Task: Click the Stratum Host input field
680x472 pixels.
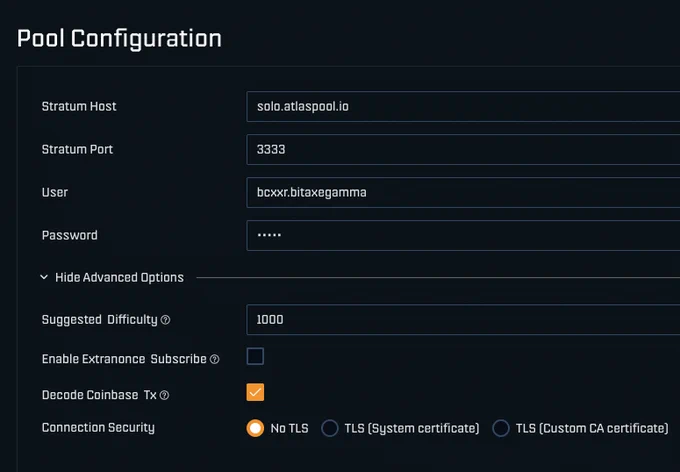Action: tap(463, 106)
